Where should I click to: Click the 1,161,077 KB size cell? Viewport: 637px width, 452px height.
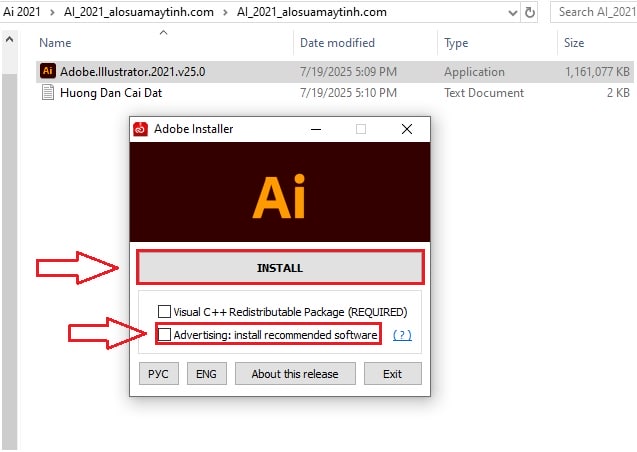coord(597,71)
